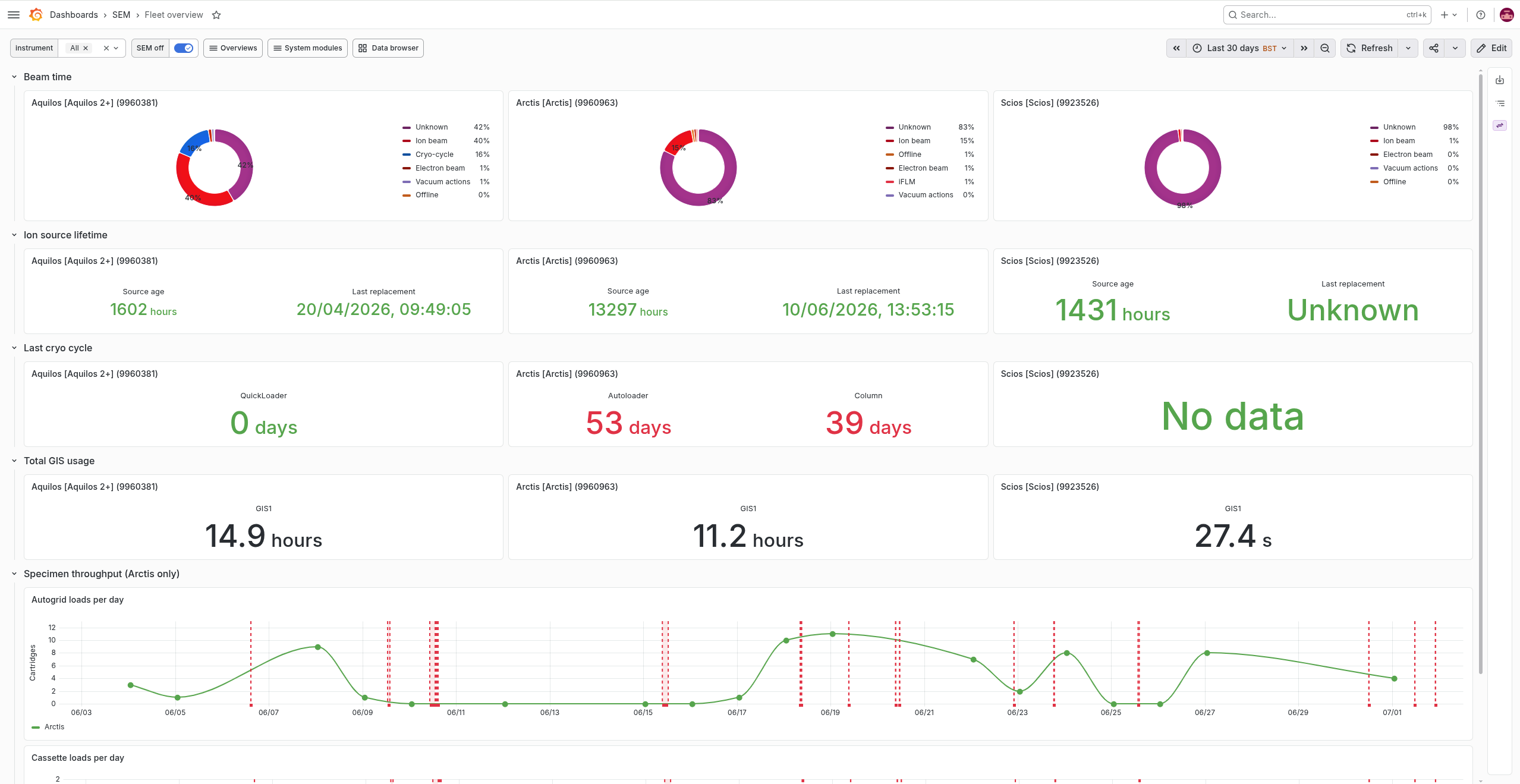Collapse the Specimen throughput row

click(x=14, y=574)
